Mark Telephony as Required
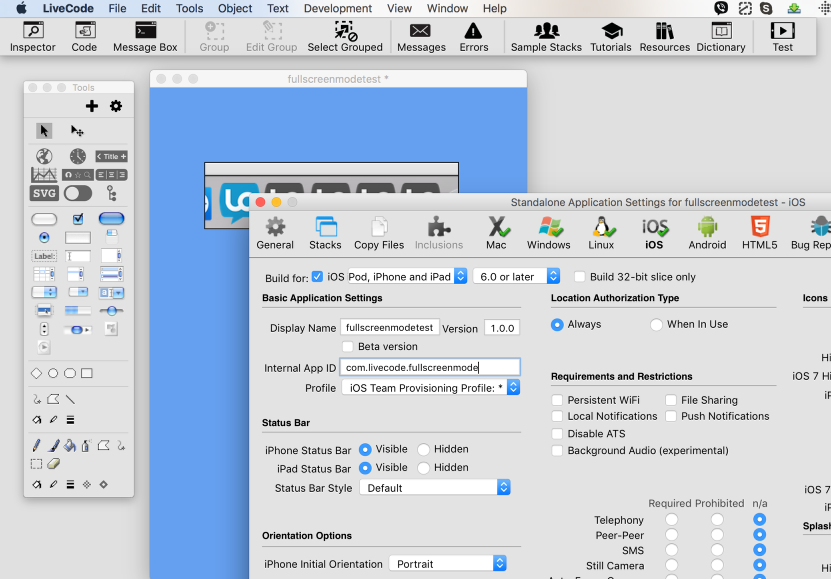The image size is (831, 579). (x=671, y=519)
